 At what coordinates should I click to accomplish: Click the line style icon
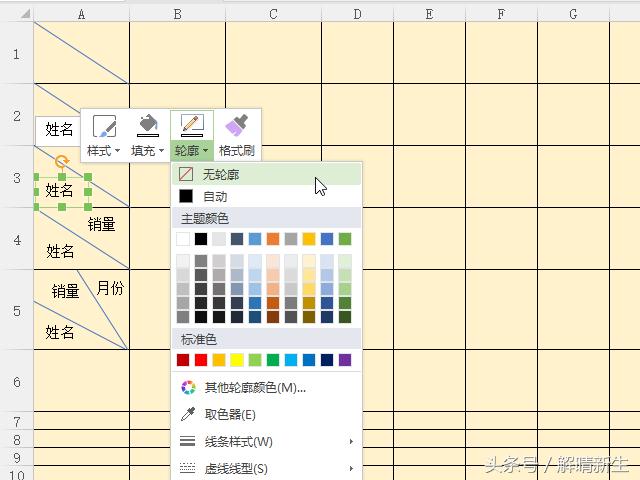coord(187,441)
